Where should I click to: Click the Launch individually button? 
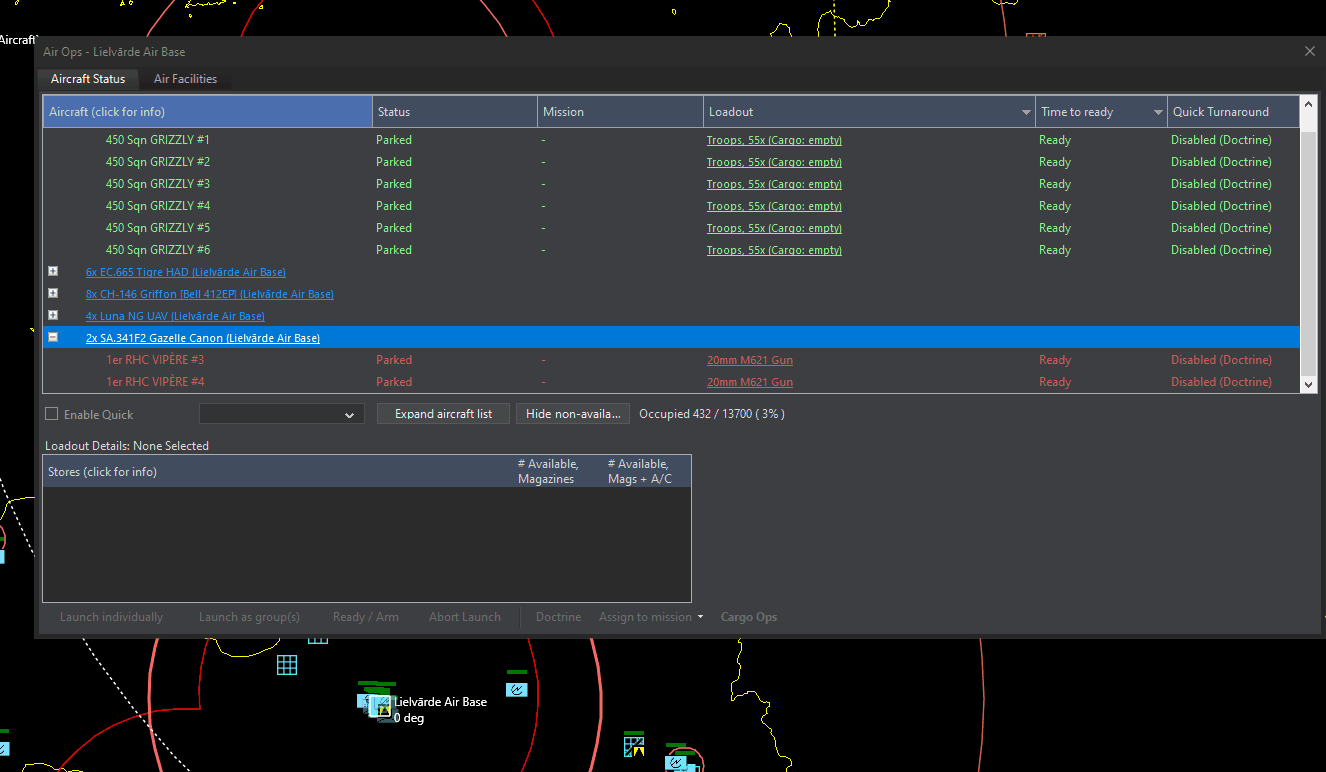(111, 617)
